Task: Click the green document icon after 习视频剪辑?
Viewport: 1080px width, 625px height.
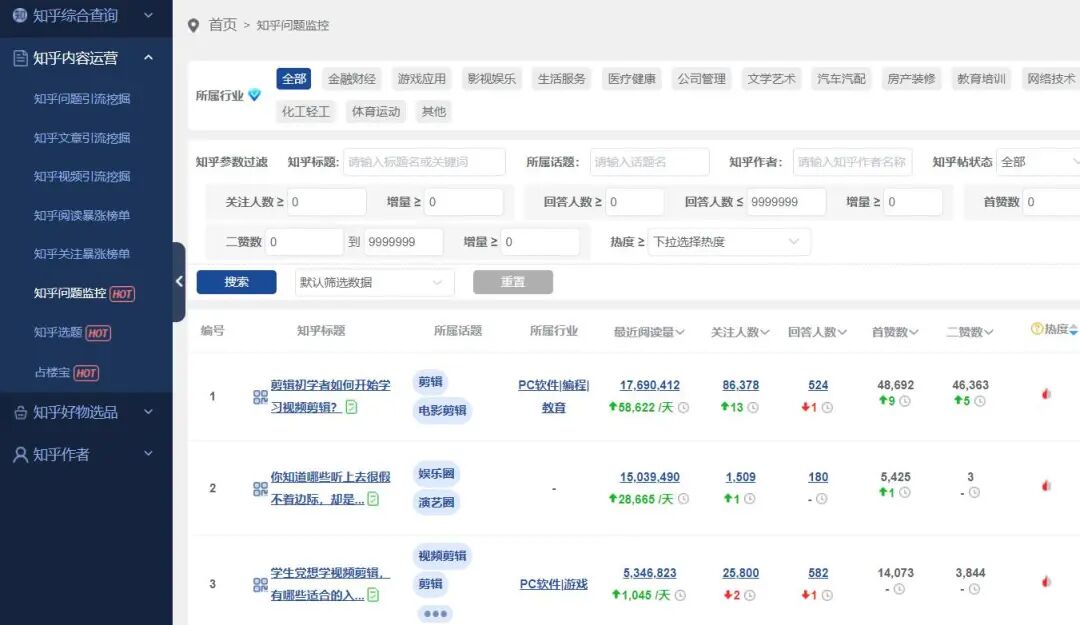Action: tap(351, 407)
